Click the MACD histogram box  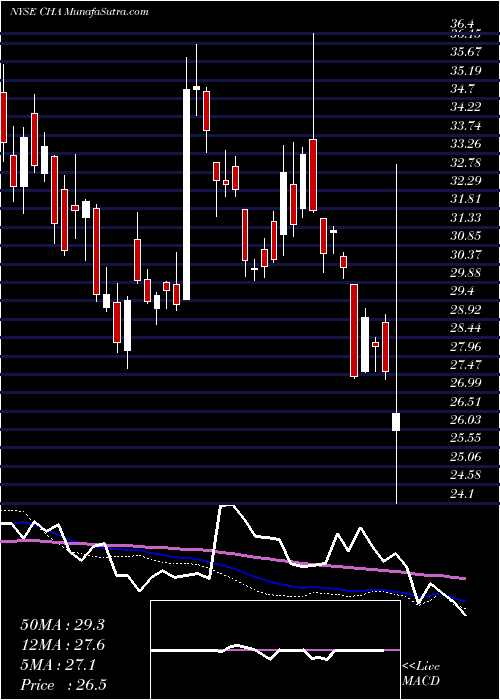click(x=275, y=650)
